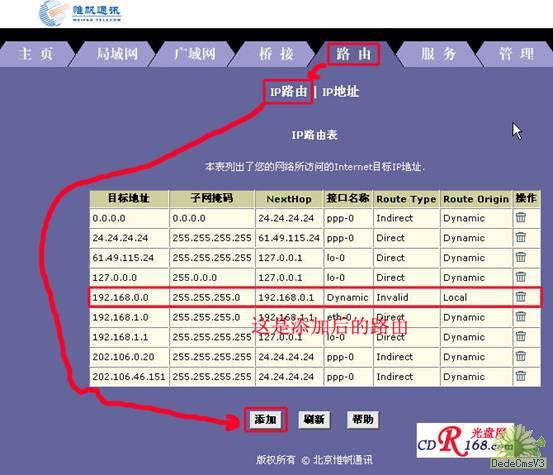Delete the 0.0.0.0 route with trash icon
This screenshot has height=475, width=553.
(x=521, y=217)
